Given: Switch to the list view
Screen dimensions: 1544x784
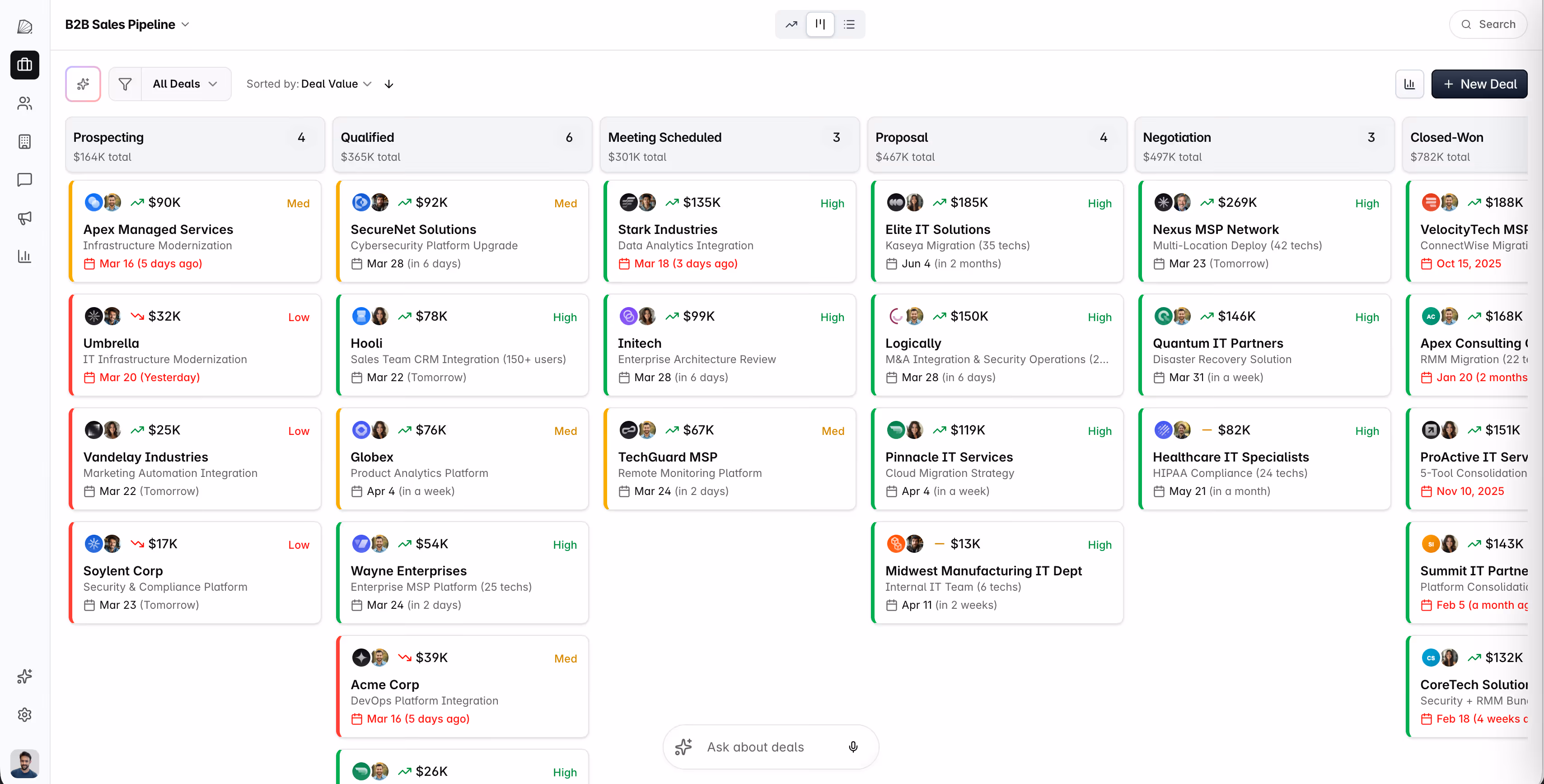Looking at the screenshot, I should [x=849, y=24].
